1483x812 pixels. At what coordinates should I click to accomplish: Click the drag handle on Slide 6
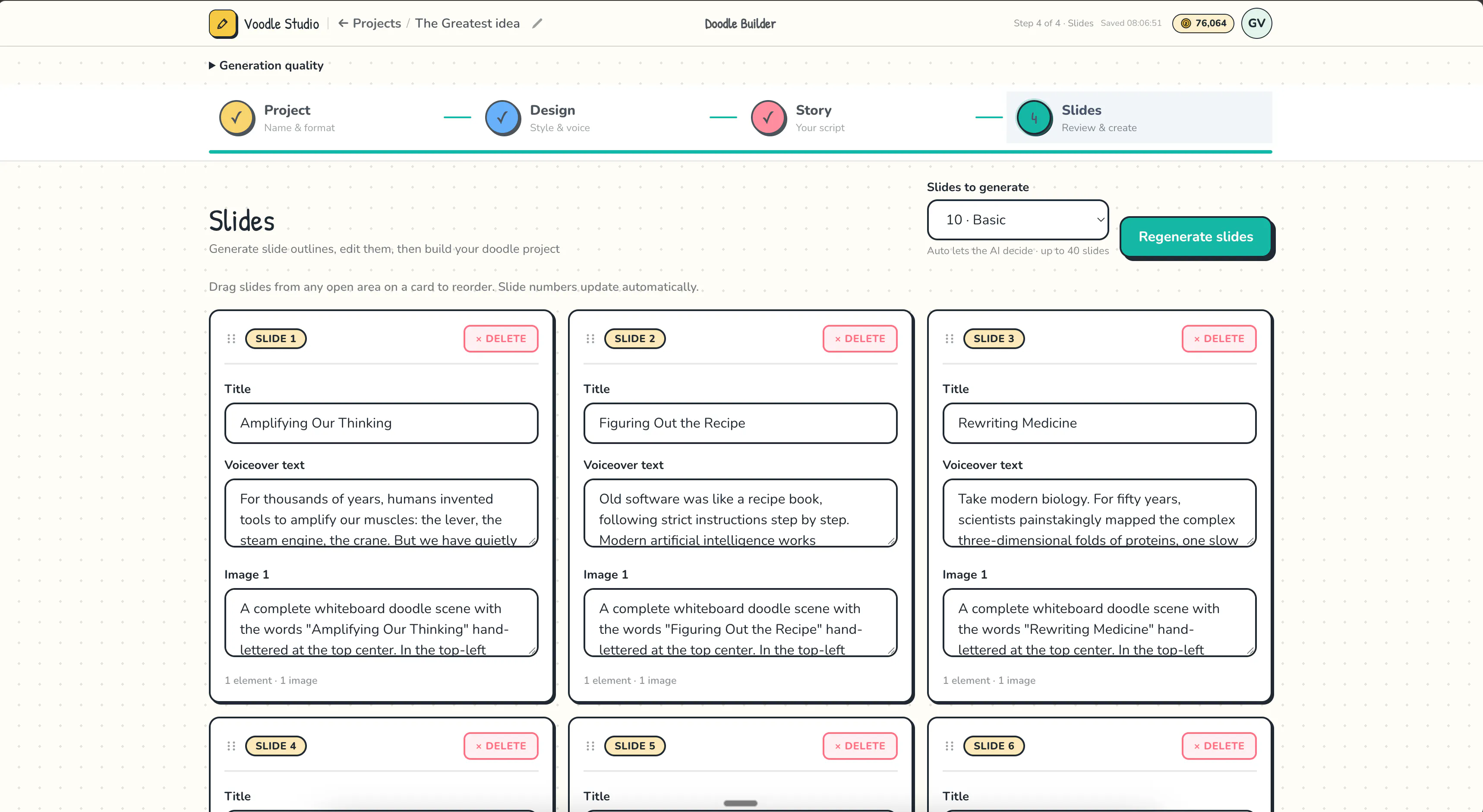tap(950, 746)
